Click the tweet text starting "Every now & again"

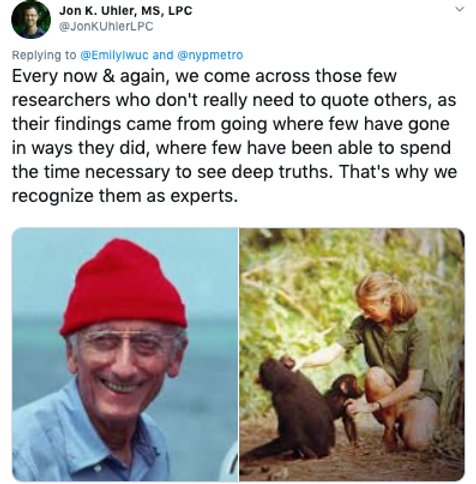[234, 136]
